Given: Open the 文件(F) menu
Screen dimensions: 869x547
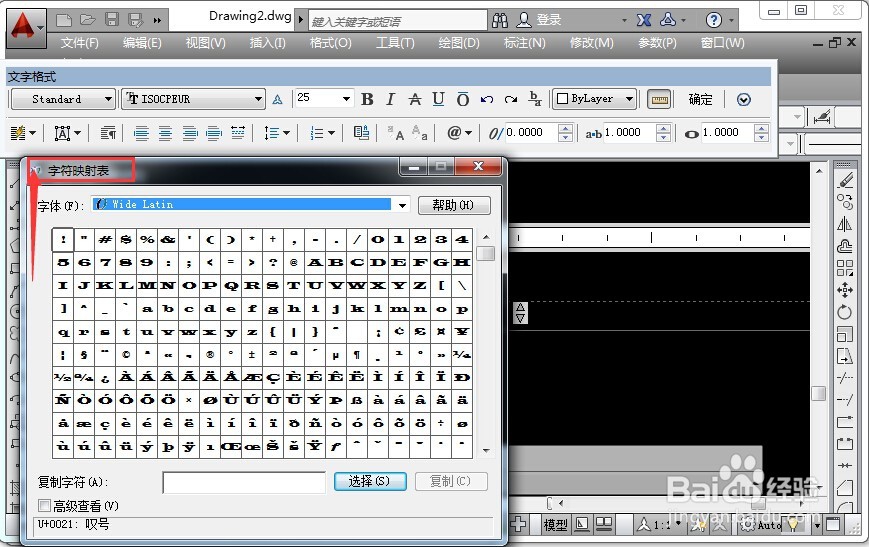Looking at the screenshot, I should 79,43.
